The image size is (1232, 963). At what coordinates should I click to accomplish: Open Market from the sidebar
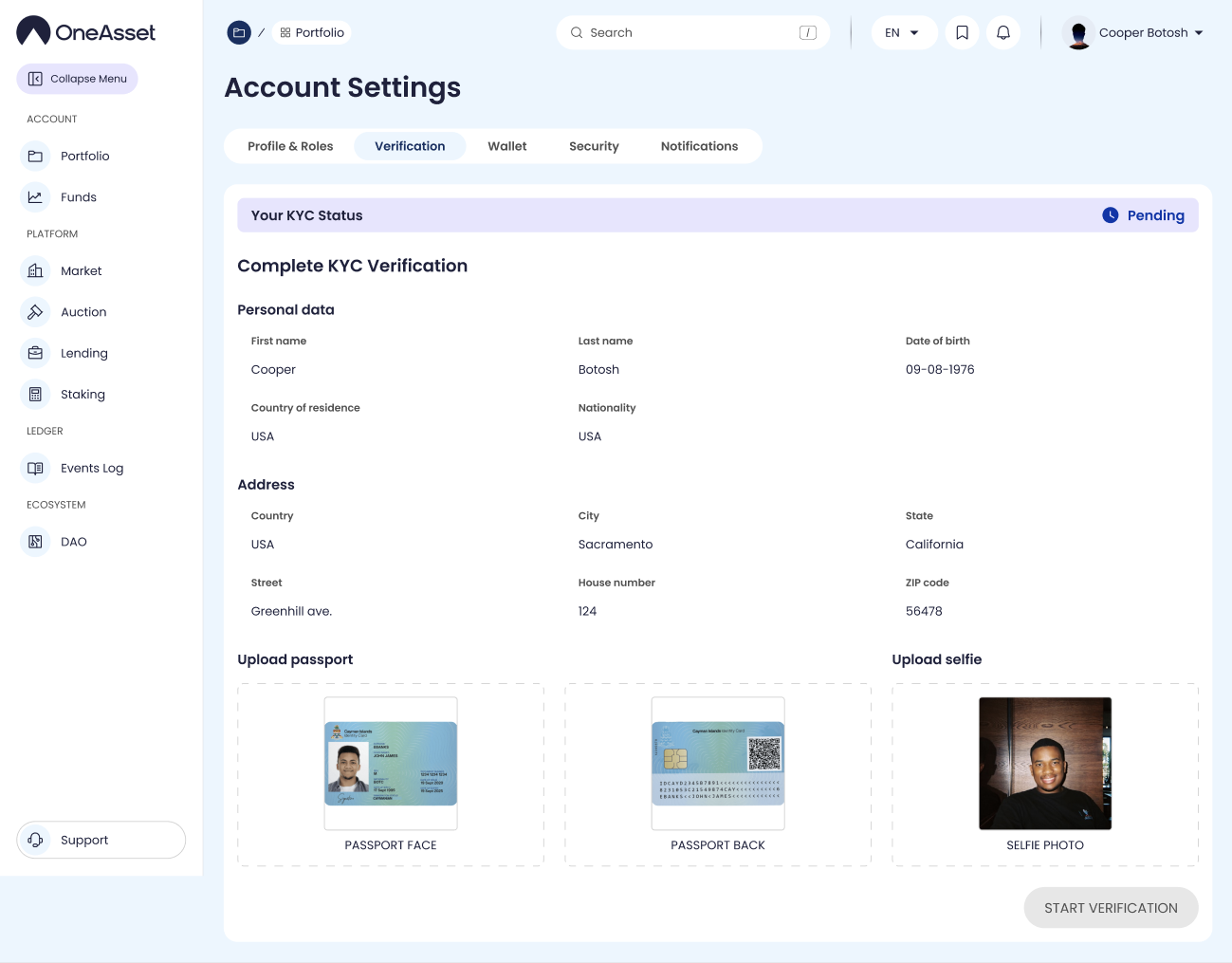81,271
